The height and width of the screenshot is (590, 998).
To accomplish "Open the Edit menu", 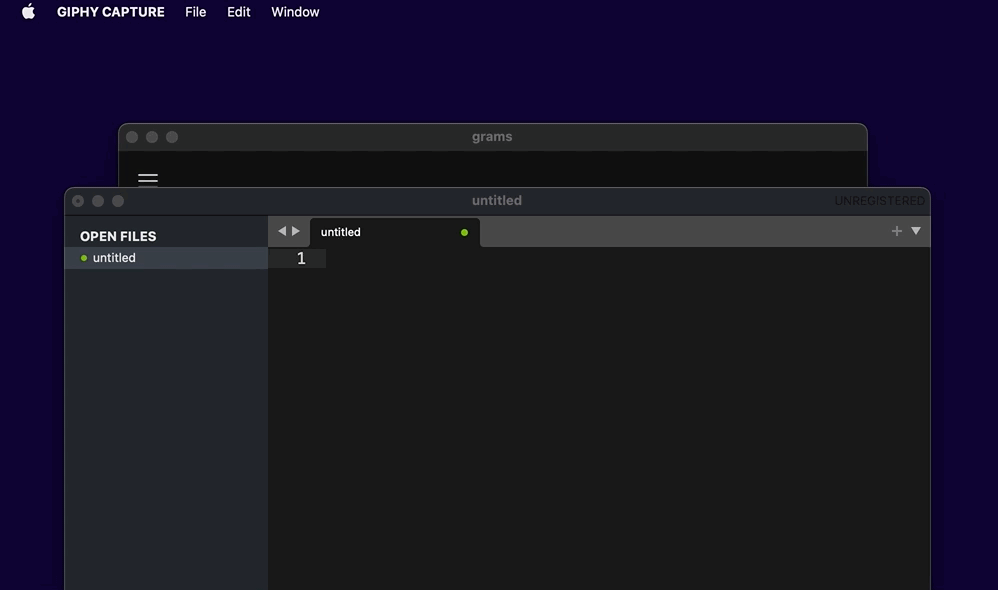I will pos(239,12).
